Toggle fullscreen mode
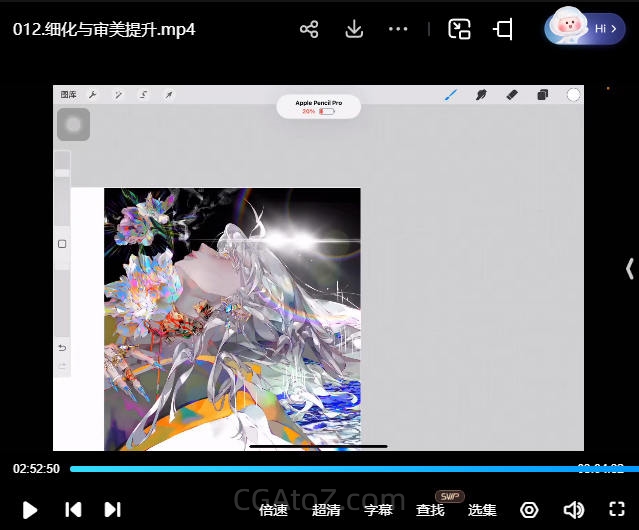This screenshot has width=639, height=530. point(616,509)
